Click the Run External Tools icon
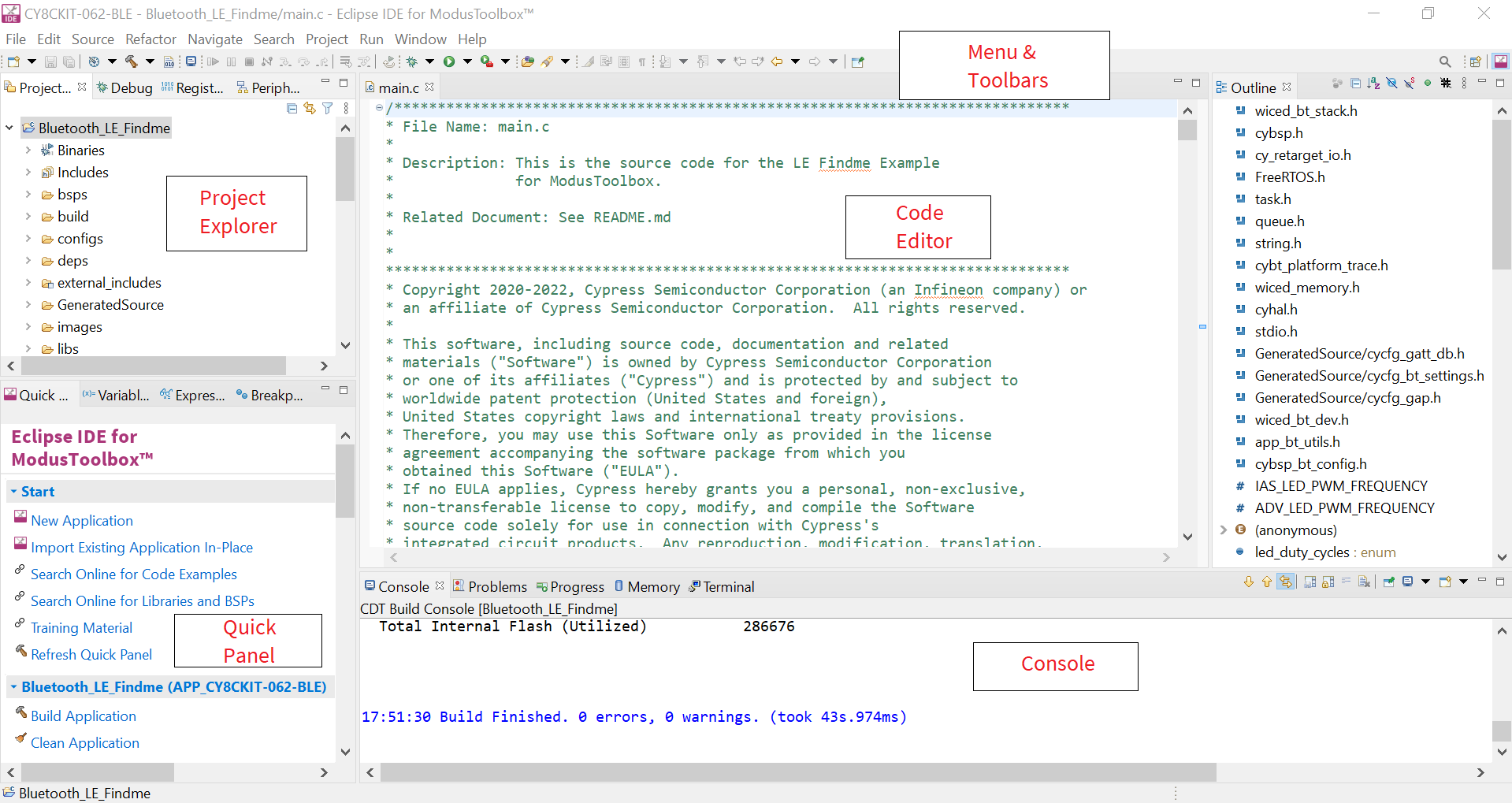 pyautogui.click(x=487, y=61)
